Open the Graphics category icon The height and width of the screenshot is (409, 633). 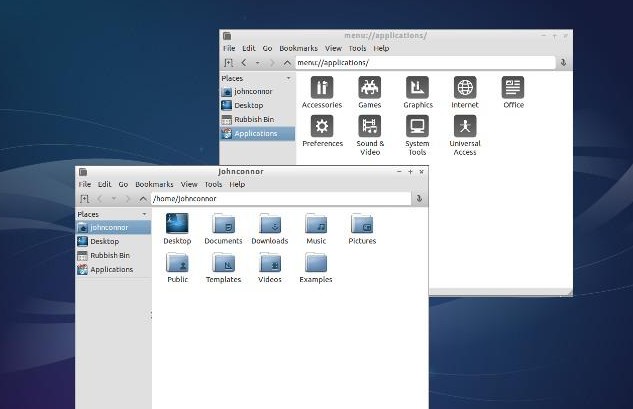tap(417, 88)
